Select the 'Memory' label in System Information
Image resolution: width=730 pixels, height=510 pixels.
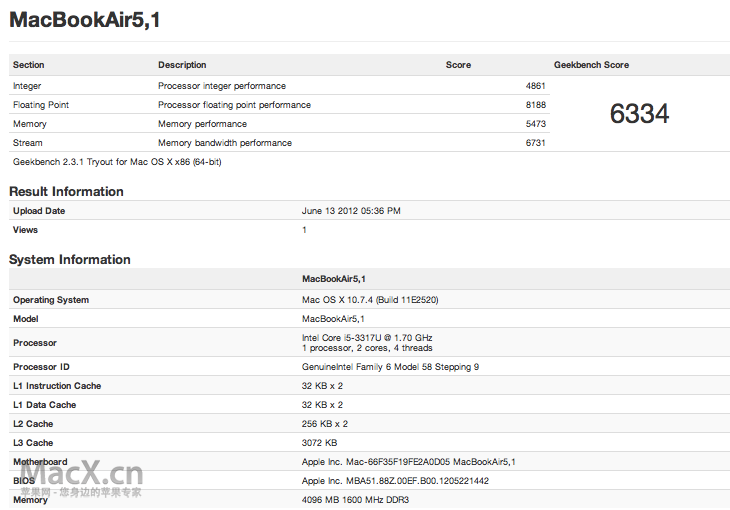pyautogui.click(x=30, y=500)
